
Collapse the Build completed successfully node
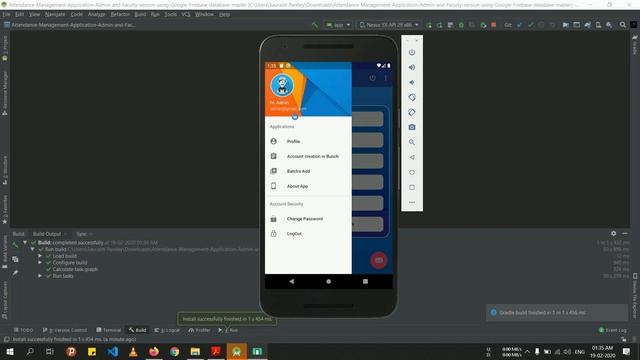(x=25, y=242)
